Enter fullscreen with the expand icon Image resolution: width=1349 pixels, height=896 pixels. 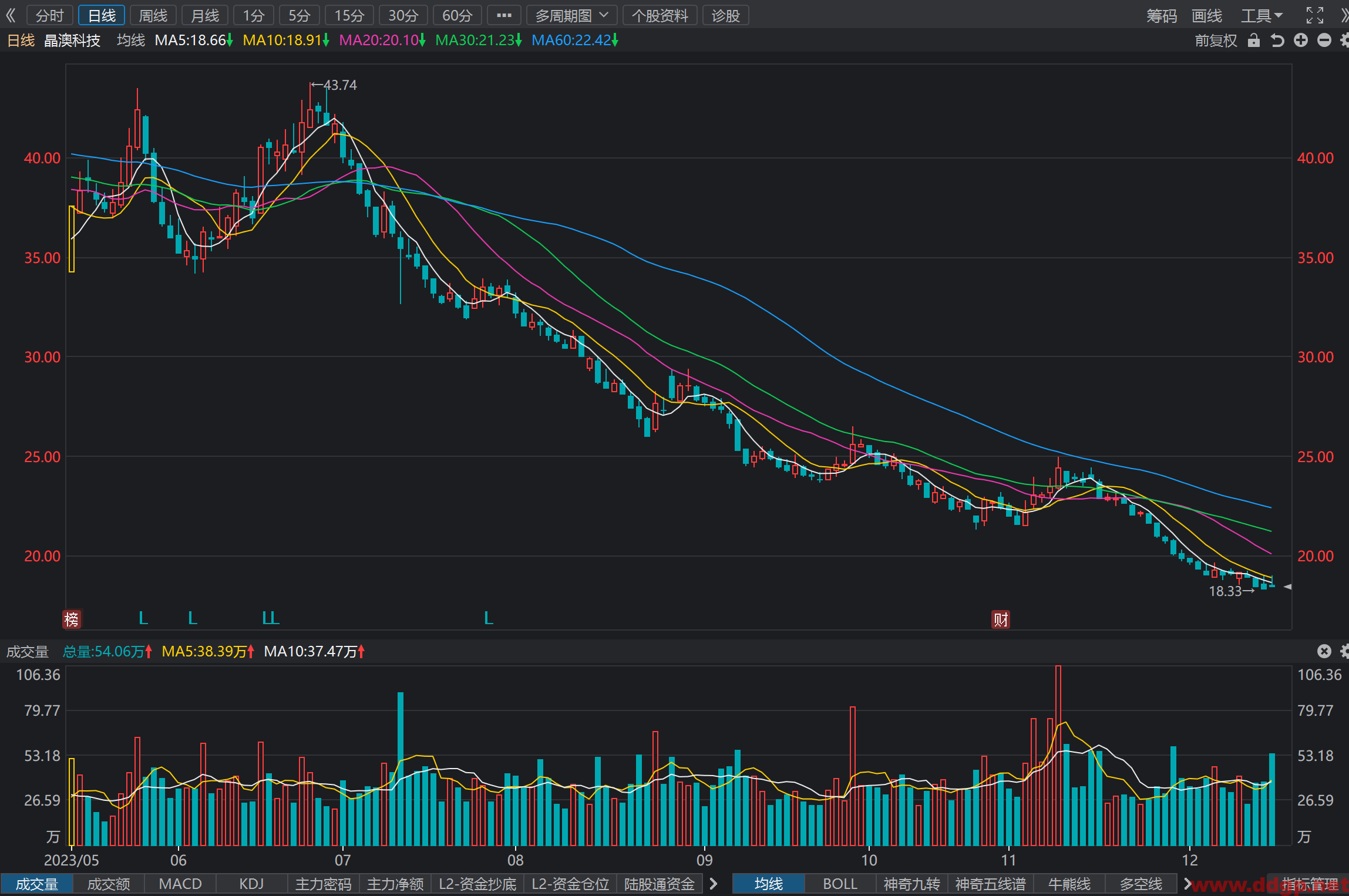(1315, 15)
